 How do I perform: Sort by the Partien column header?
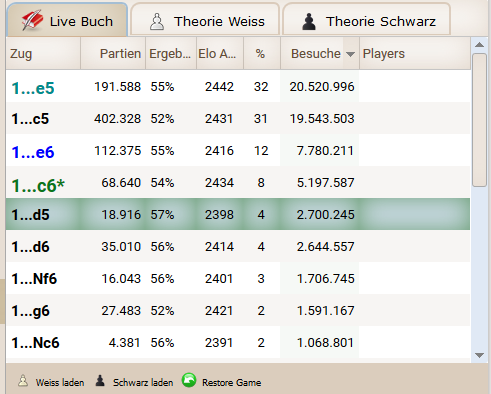click(x=113, y=53)
